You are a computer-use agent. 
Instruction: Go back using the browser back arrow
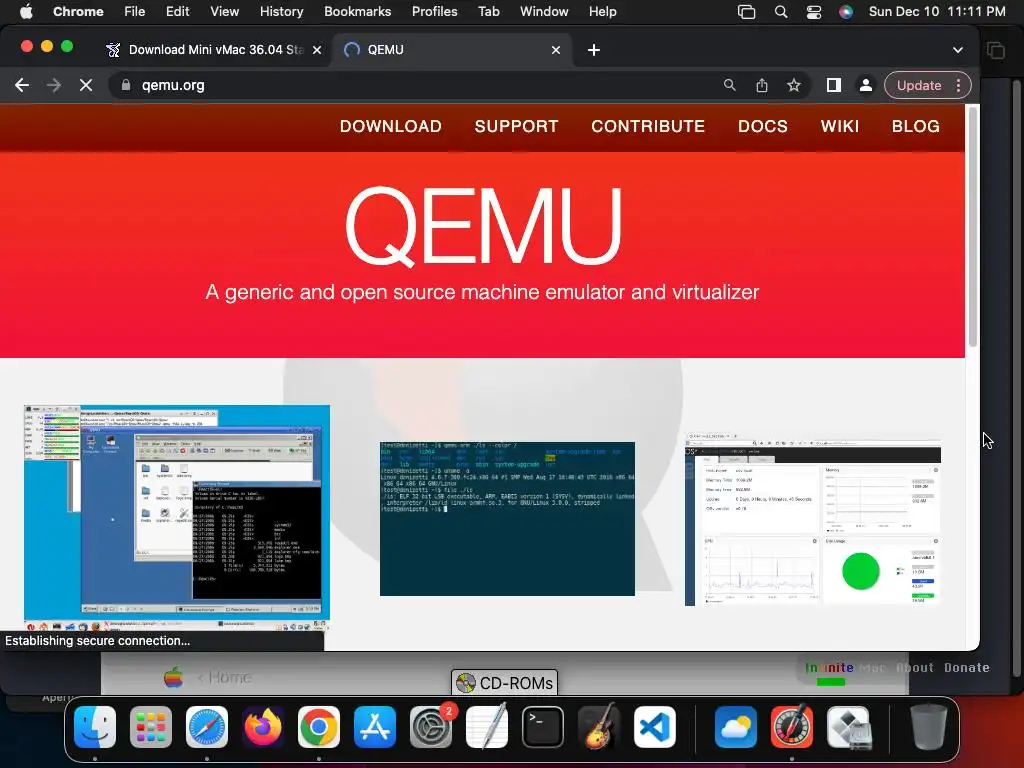(x=22, y=86)
